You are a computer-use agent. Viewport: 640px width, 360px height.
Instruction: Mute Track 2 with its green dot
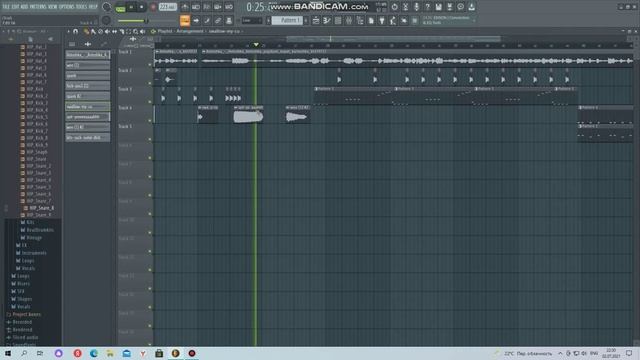(150, 83)
